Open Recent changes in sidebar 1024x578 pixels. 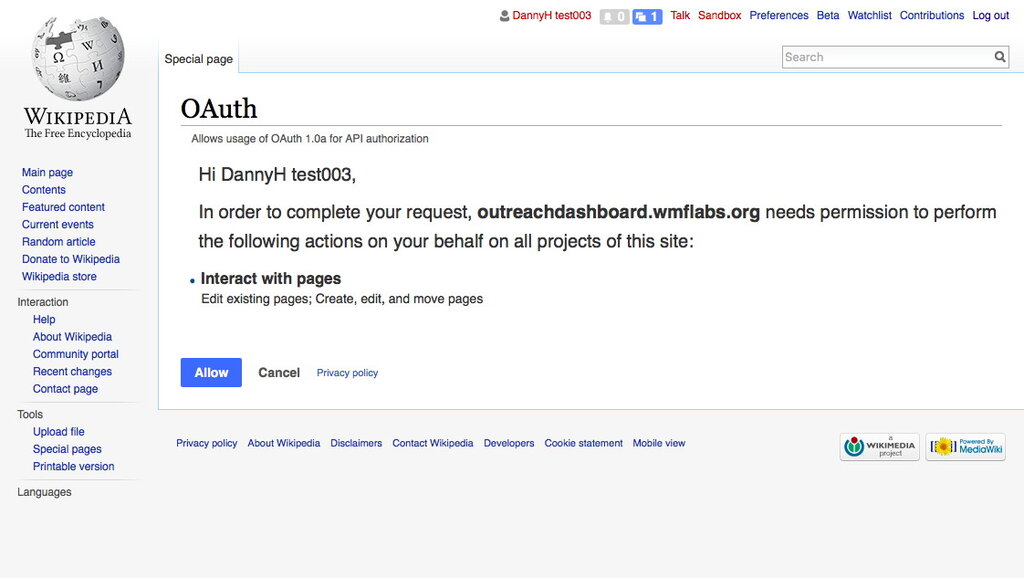coord(72,372)
